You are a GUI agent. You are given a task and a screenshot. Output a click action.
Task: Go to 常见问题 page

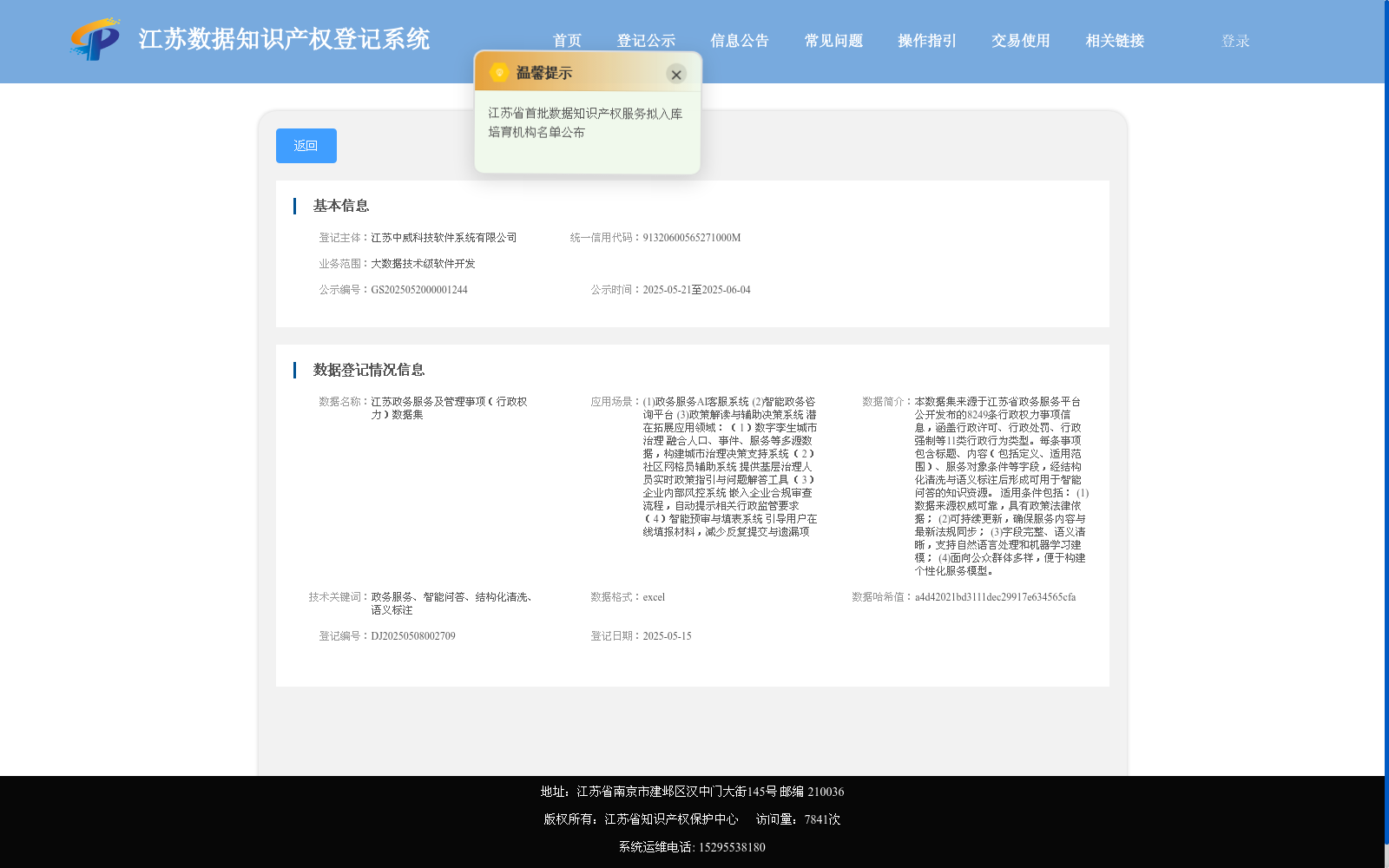(x=833, y=41)
